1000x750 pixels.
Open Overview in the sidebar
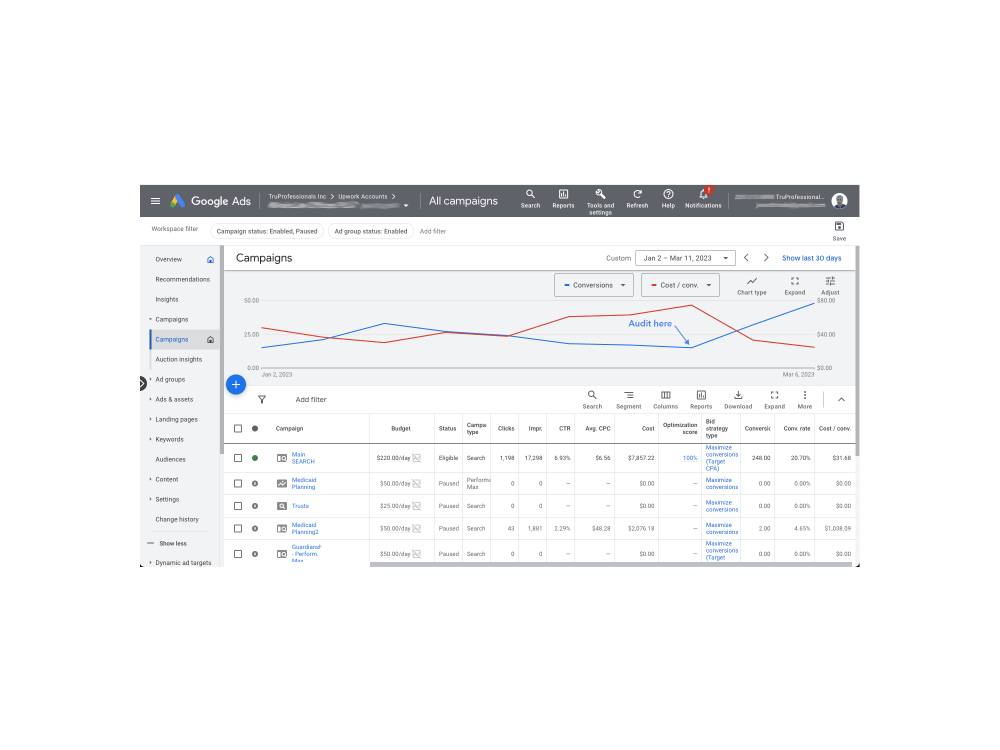click(x=168, y=260)
